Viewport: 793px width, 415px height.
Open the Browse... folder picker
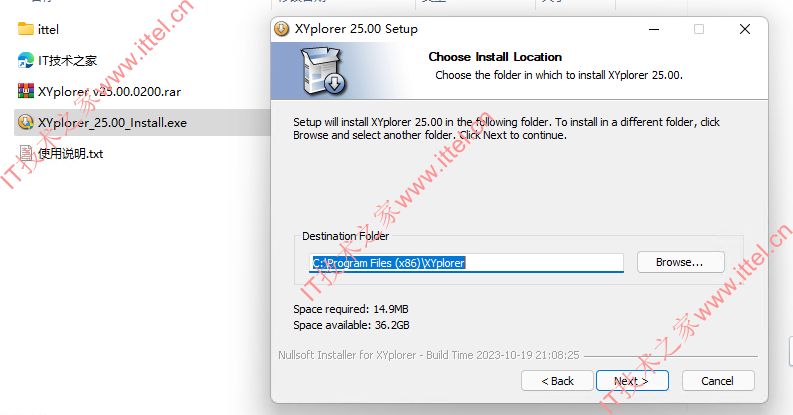pos(680,262)
